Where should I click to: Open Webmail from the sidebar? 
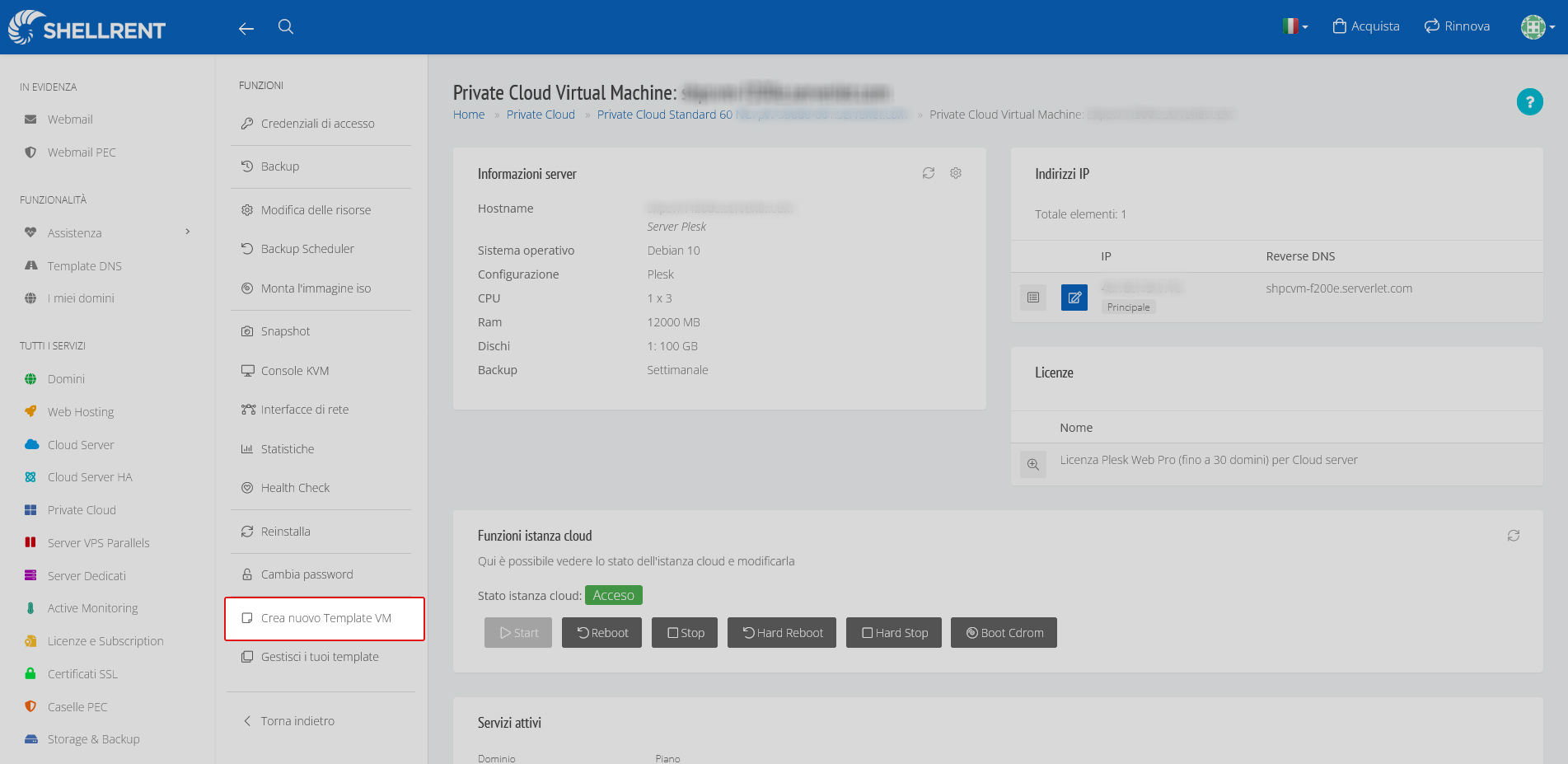click(70, 120)
